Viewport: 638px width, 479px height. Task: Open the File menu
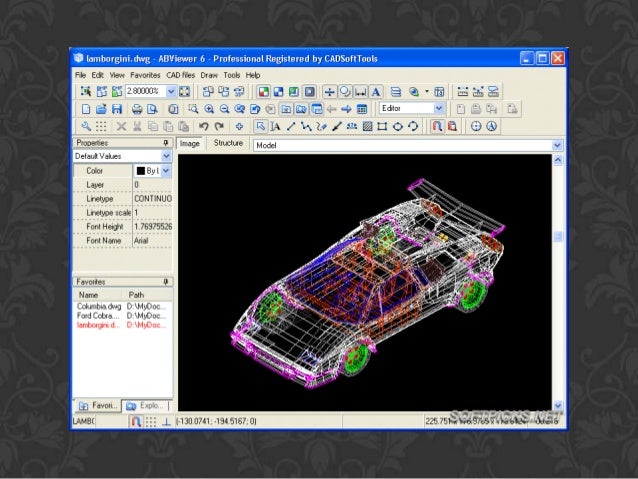[80, 75]
